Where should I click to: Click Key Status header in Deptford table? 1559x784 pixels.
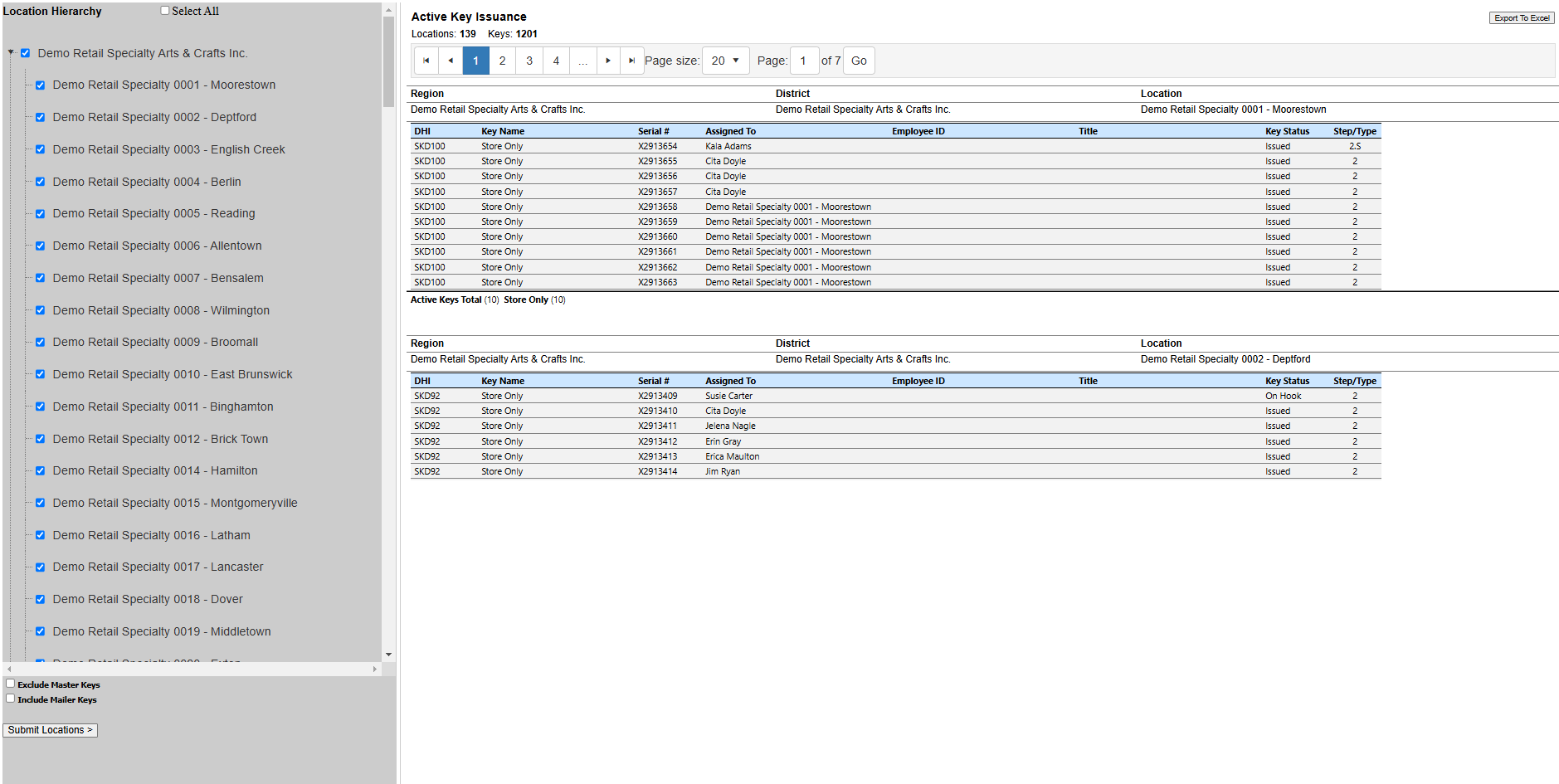pos(1287,381)
